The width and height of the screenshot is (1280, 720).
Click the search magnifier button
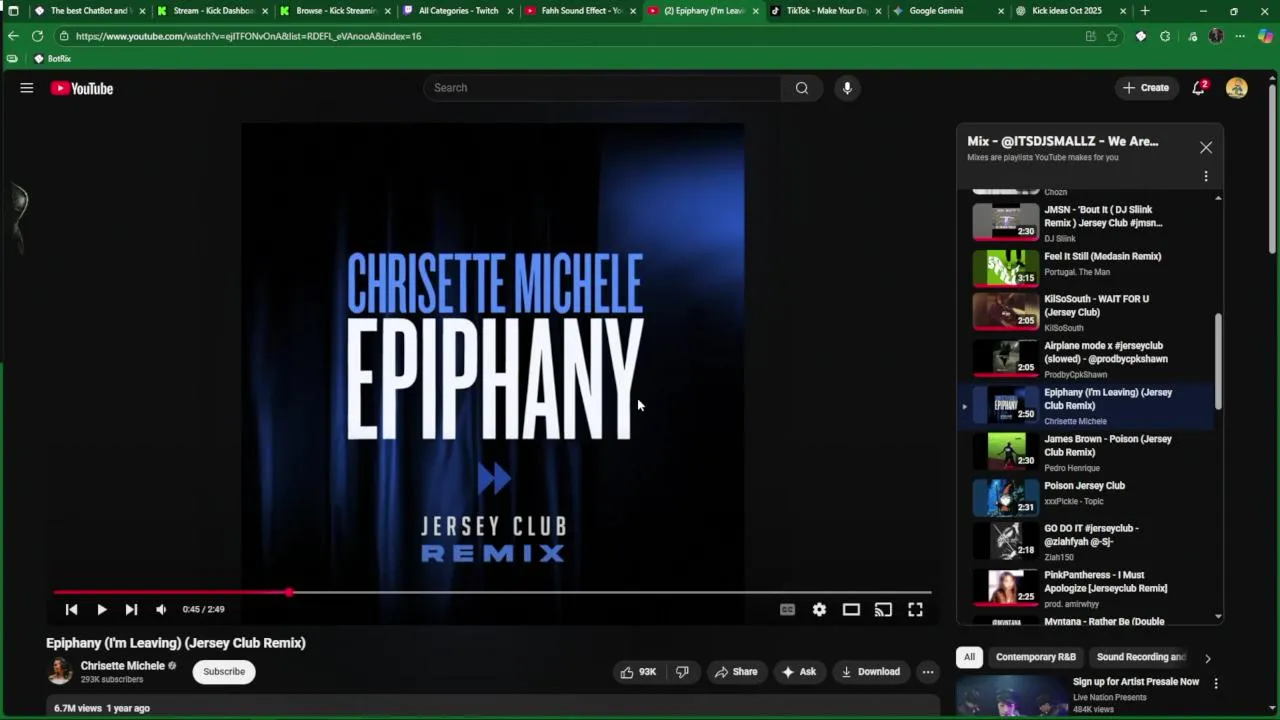tap(801, 88)
